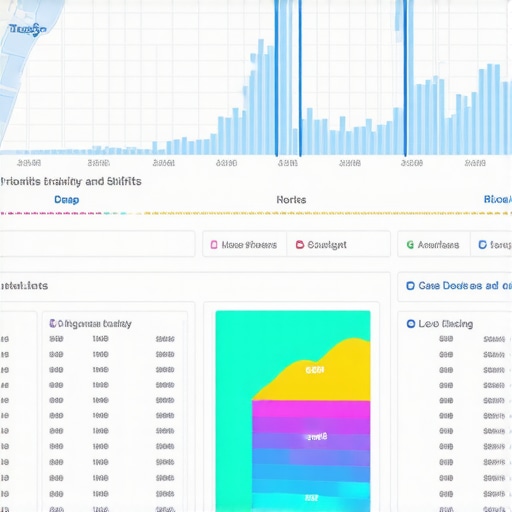Click the middle dark blue vertical marker in the bar chart

[300, 78]
